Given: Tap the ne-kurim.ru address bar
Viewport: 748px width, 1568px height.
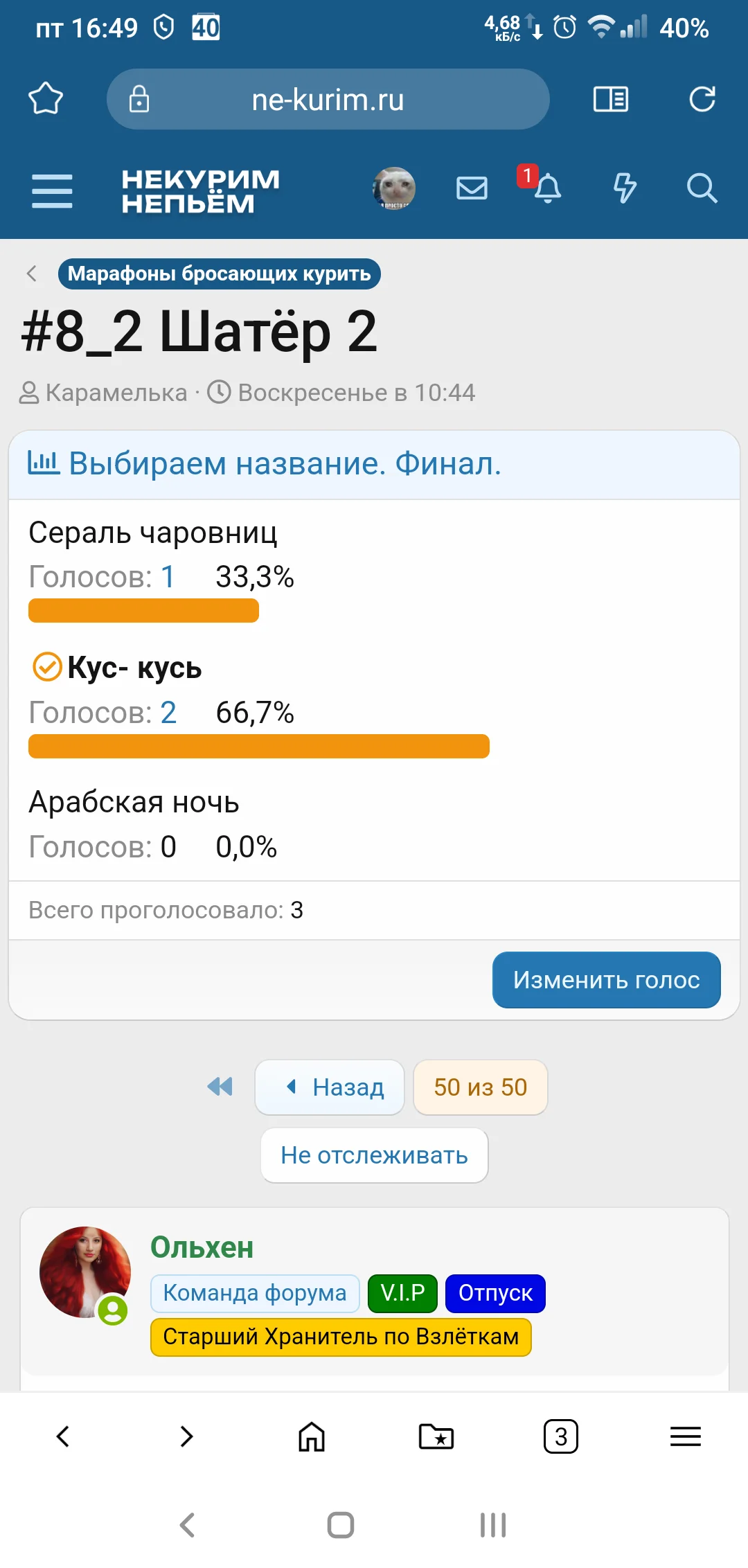Looking at the screenshot, I should pos(328,99).
